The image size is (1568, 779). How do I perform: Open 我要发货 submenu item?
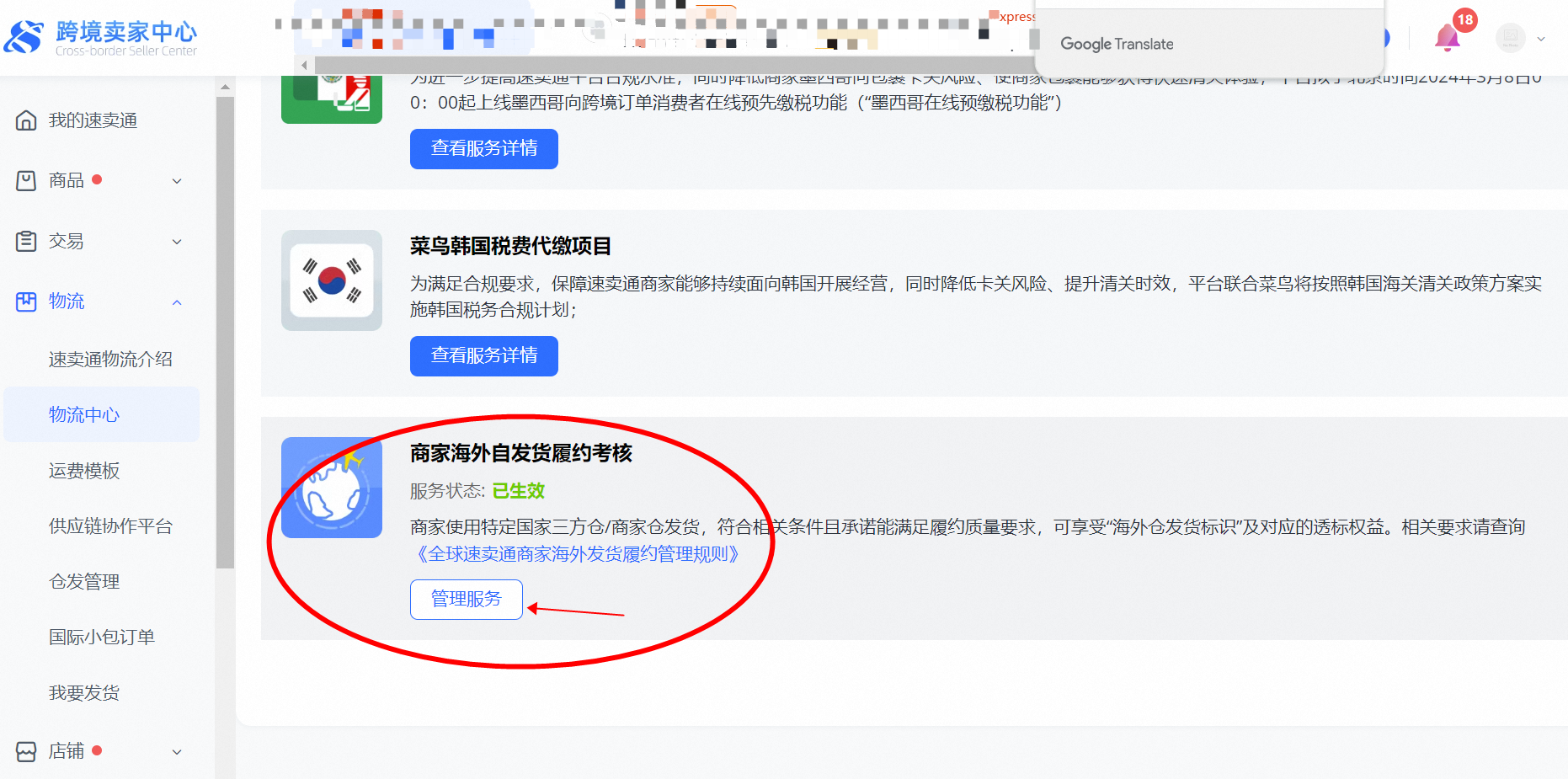pos(84,693)
